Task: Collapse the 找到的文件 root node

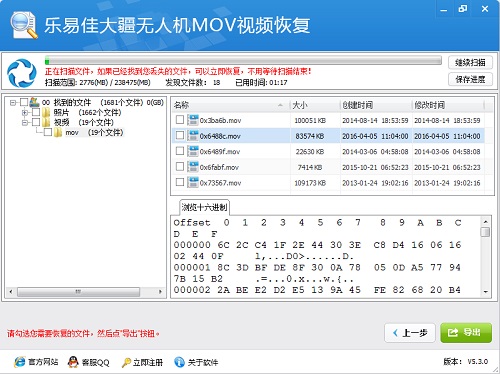Action: (x=13, y=102)
